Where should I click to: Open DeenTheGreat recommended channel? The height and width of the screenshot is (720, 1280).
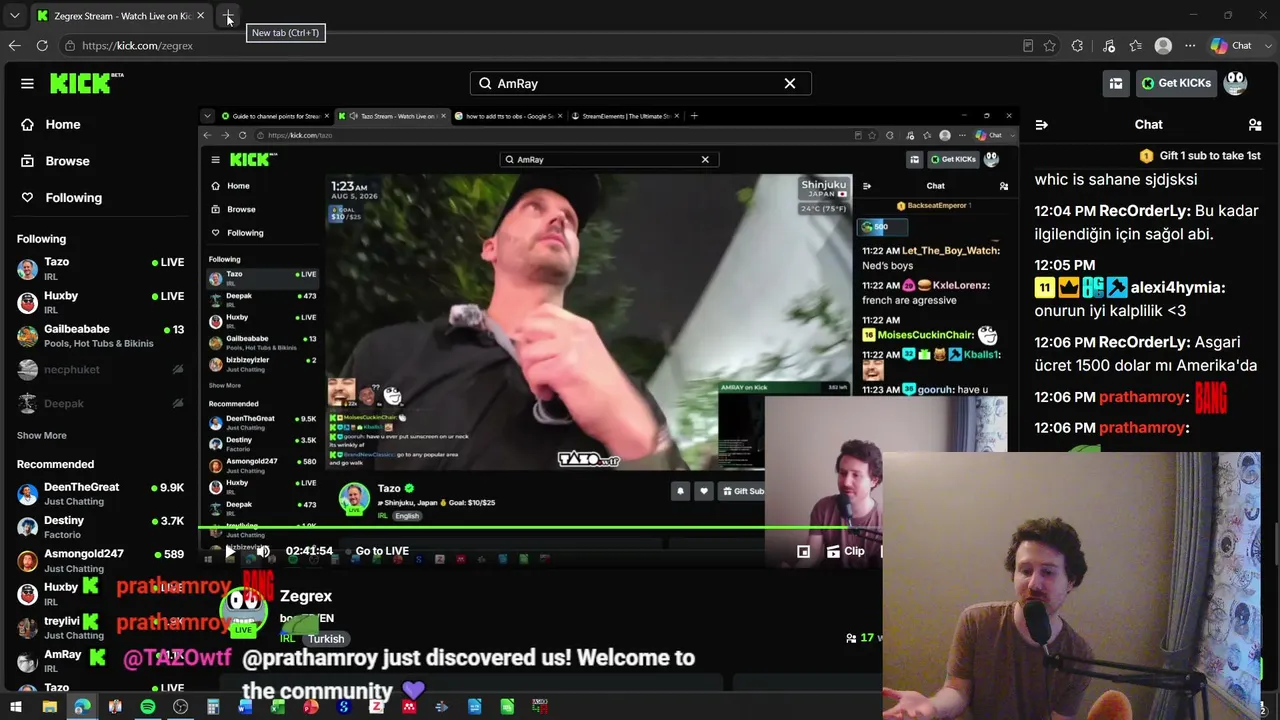click(100, 494)
